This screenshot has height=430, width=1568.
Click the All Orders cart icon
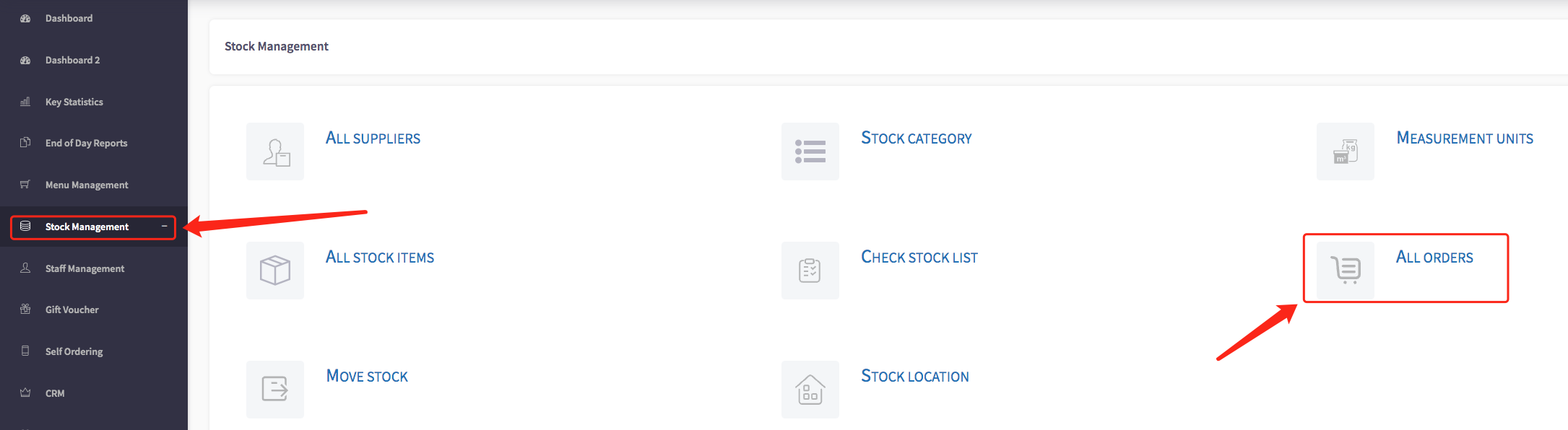[1346, 271]
